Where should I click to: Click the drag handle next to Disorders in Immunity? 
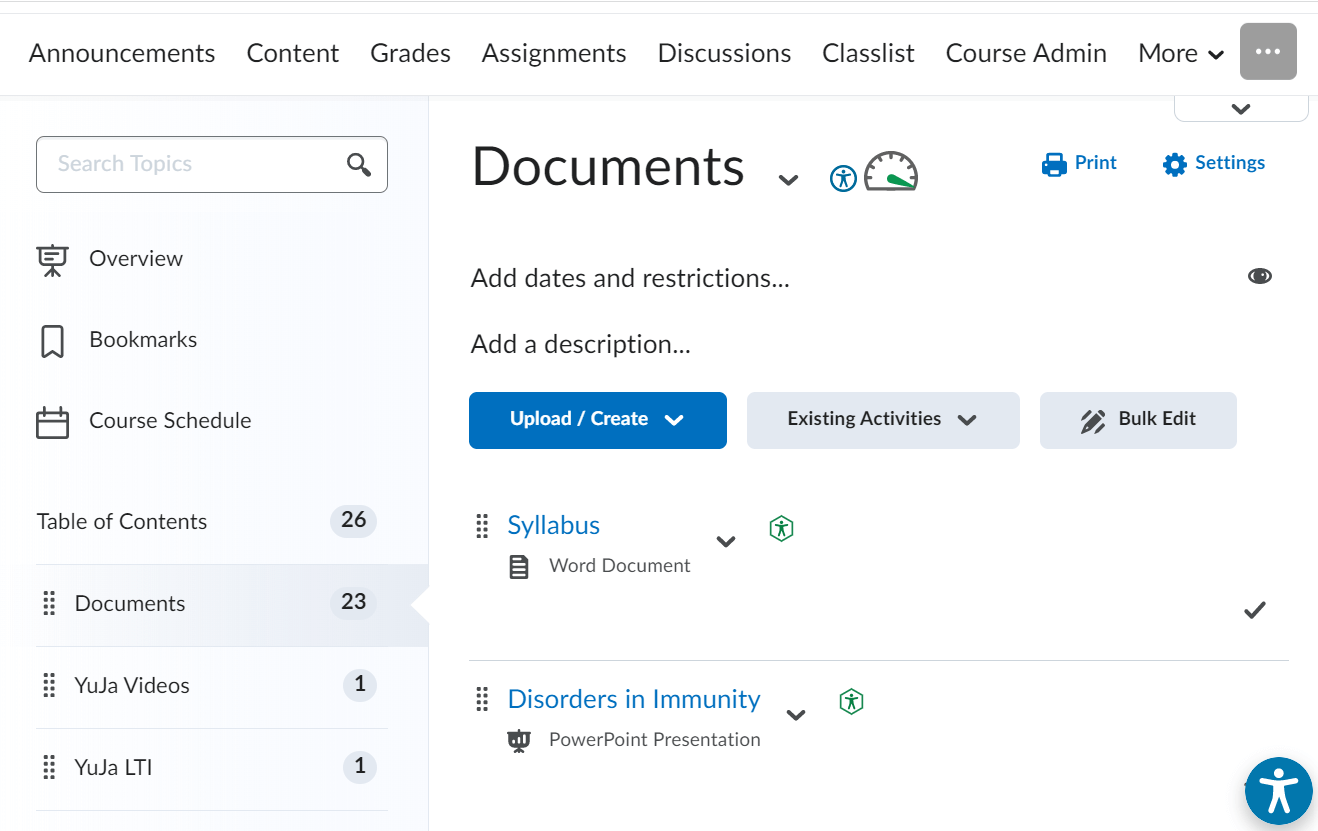click(482, 699)
